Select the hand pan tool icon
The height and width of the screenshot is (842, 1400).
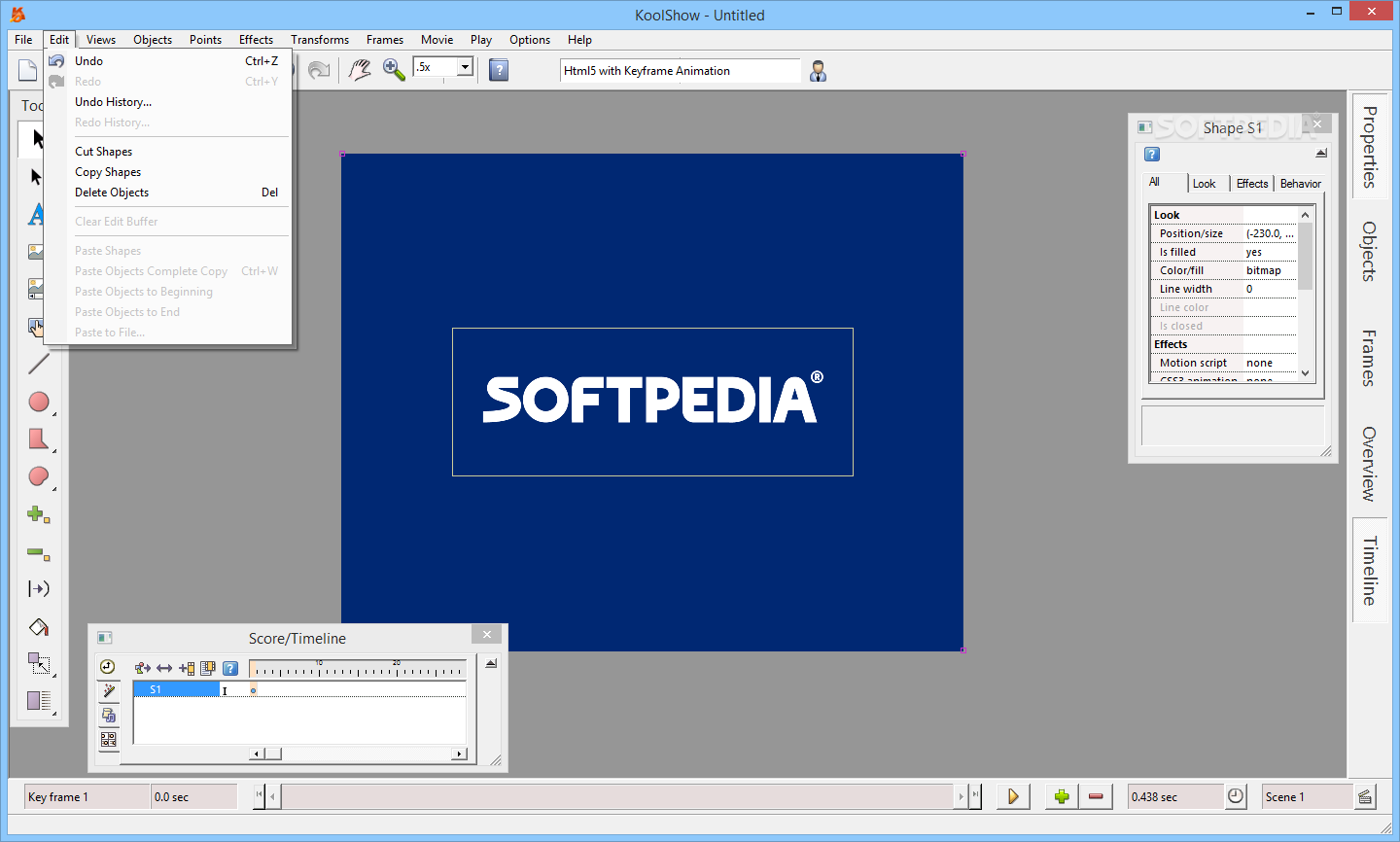click(x=360, y=70)
